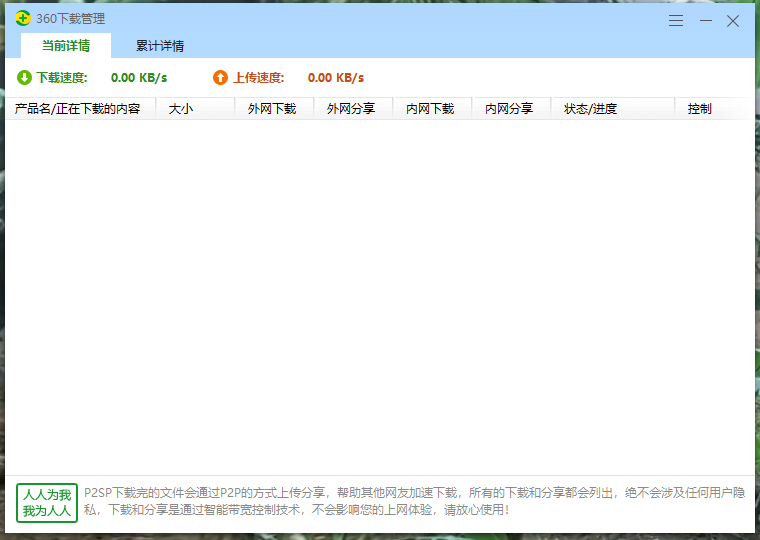Sort by 内网分享 column header

click(512, 109)
